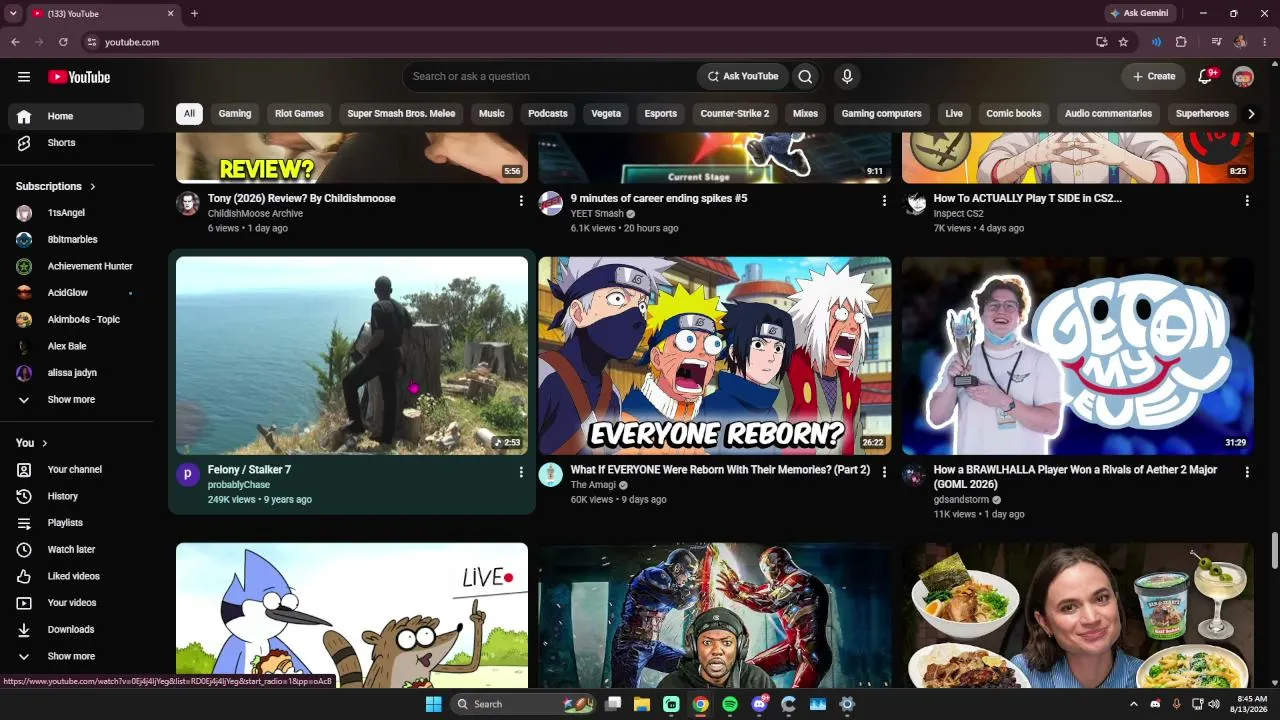Open The Amagi channel avatar

click(551, 474)
